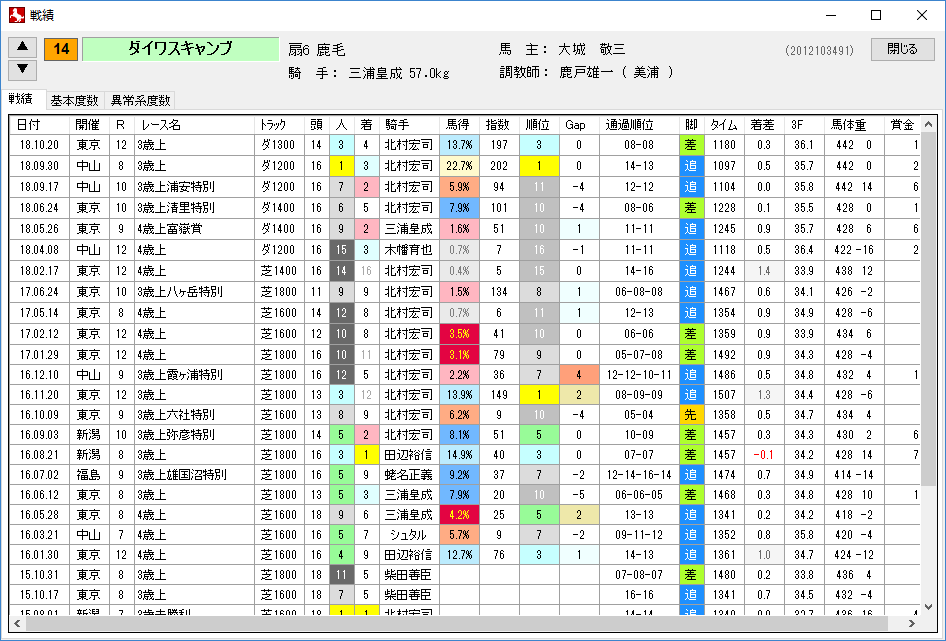Select race name 3歳上八ヶ岳特別
The image size is (946, 641).
[180, 292]
